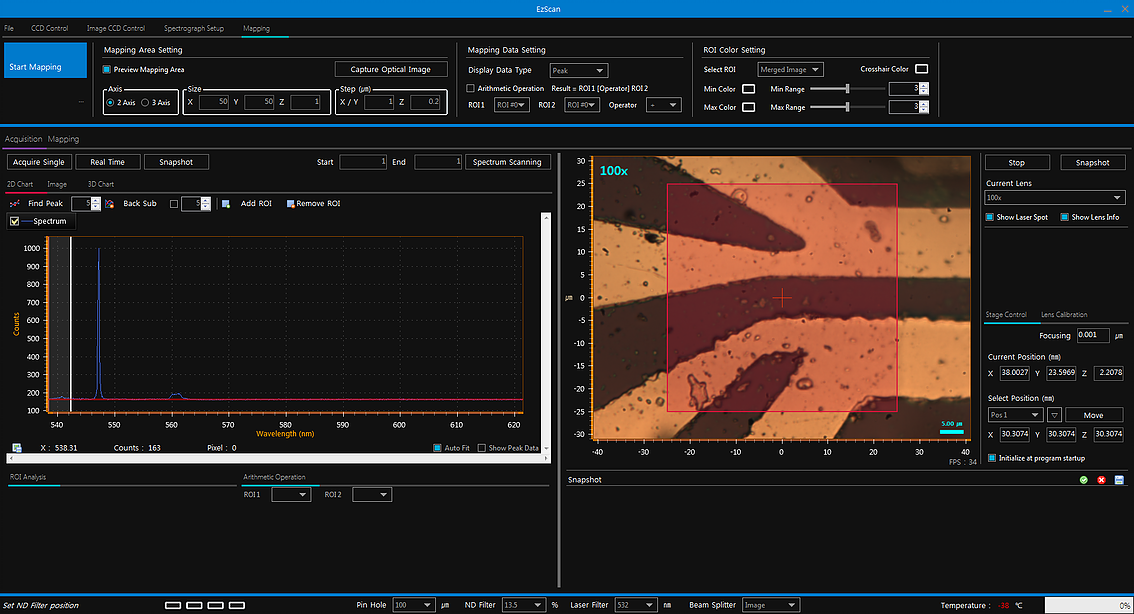Screen dimensions: 1134x614
Task: Toggle the Back Sub checkbox
Action: pyautogui.click(x=174, y=204)
